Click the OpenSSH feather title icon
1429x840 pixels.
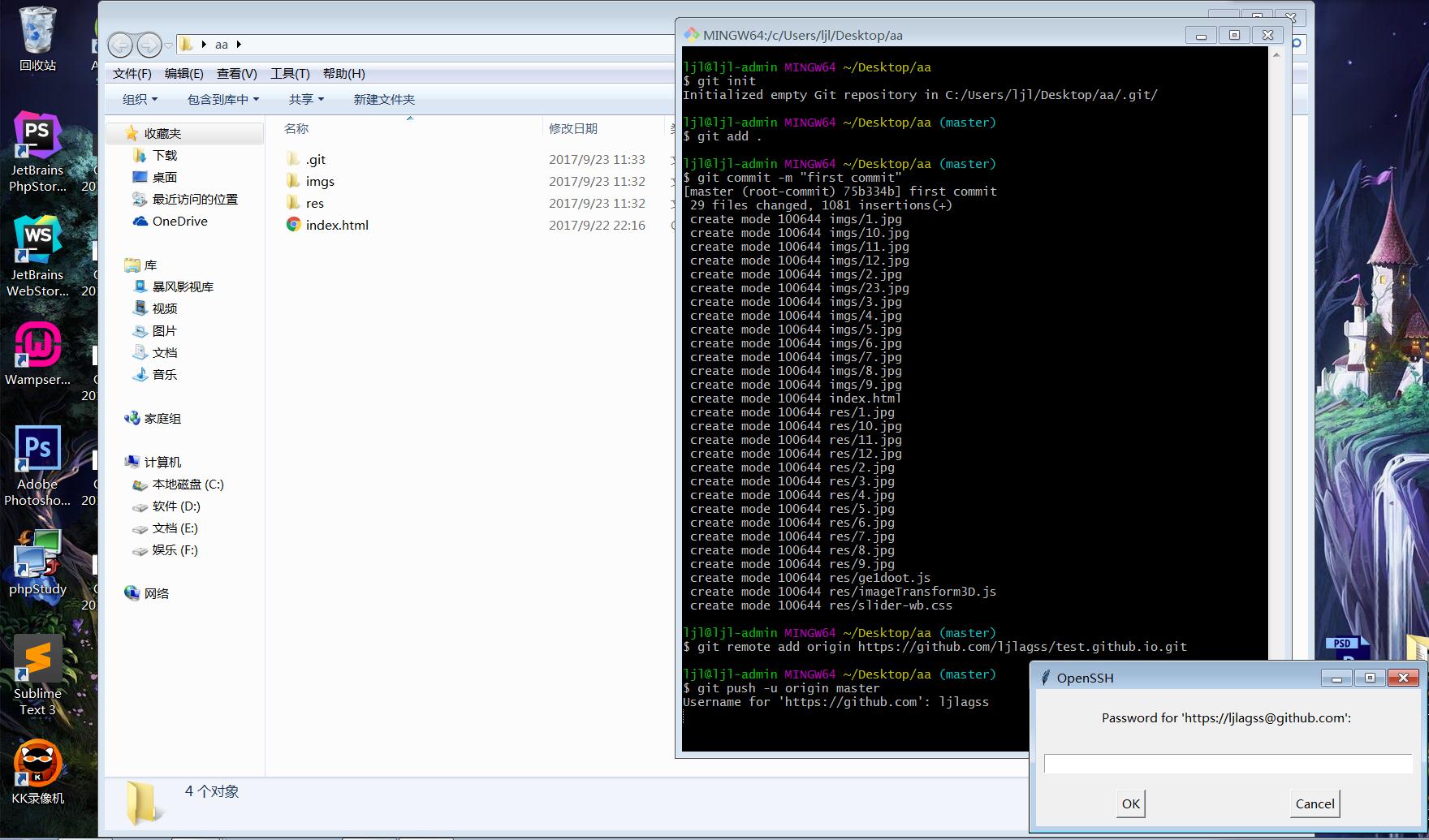(x=1045, y=678)
